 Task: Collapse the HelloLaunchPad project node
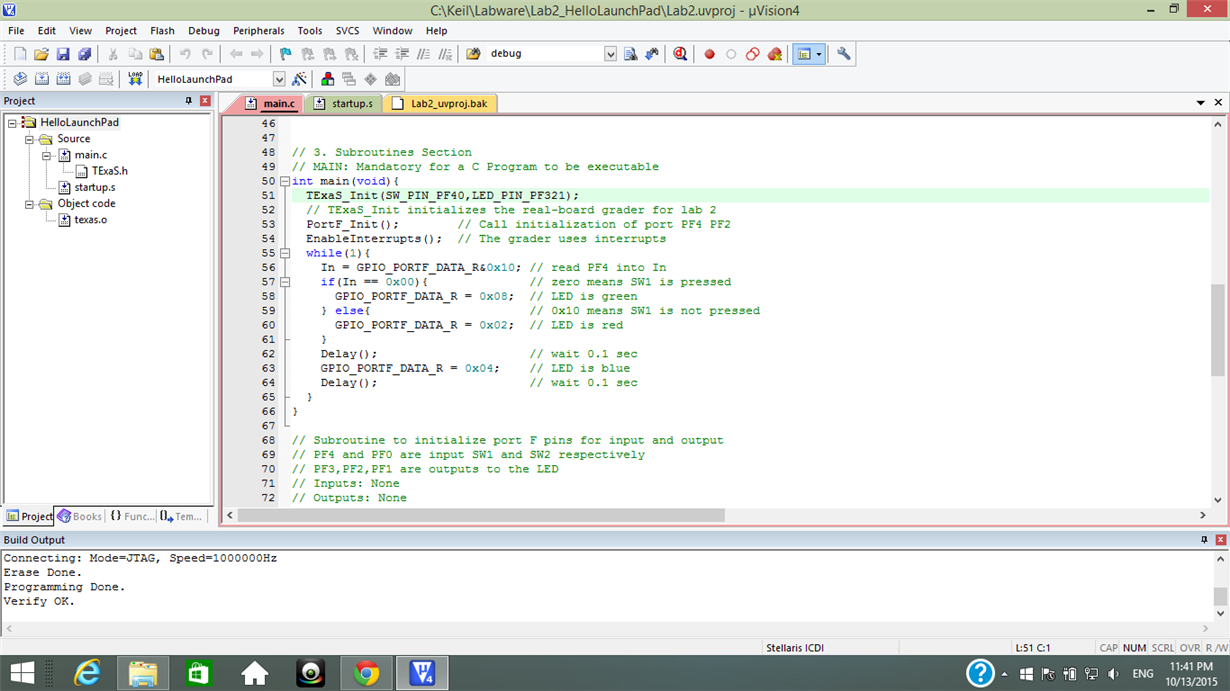coord(12,123)
